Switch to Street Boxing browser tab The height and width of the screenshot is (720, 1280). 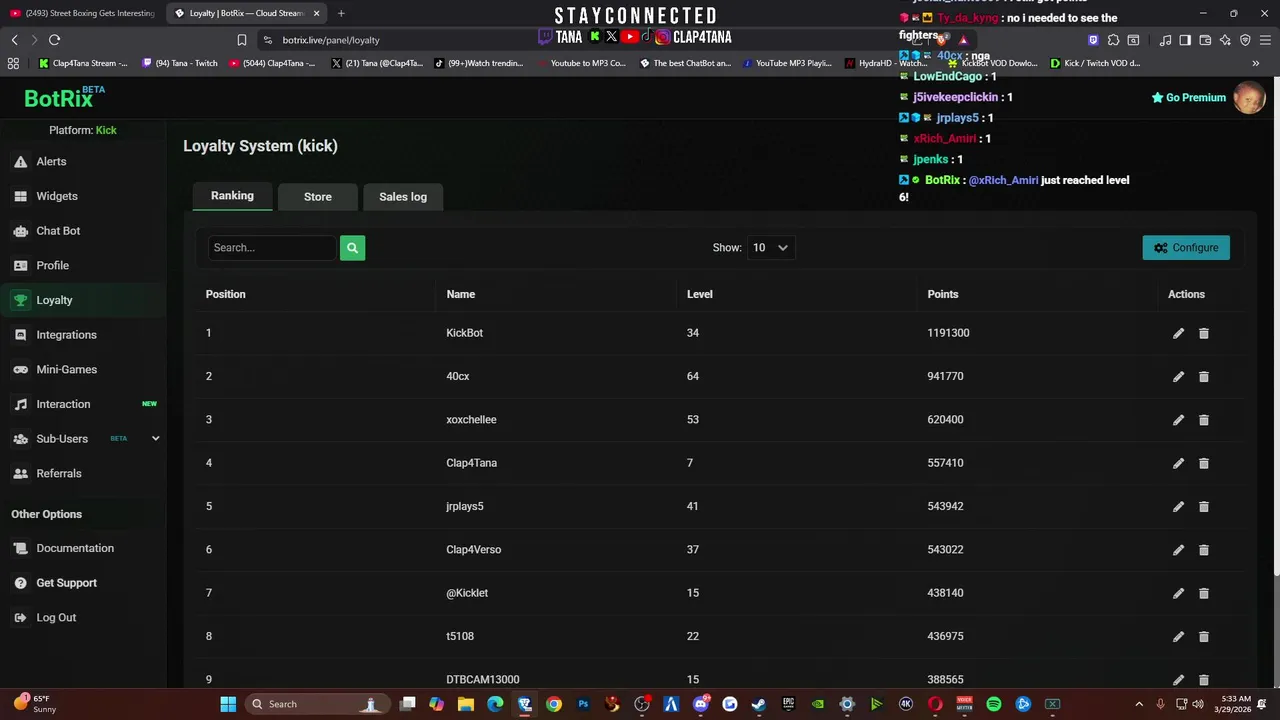pos(82,13)
